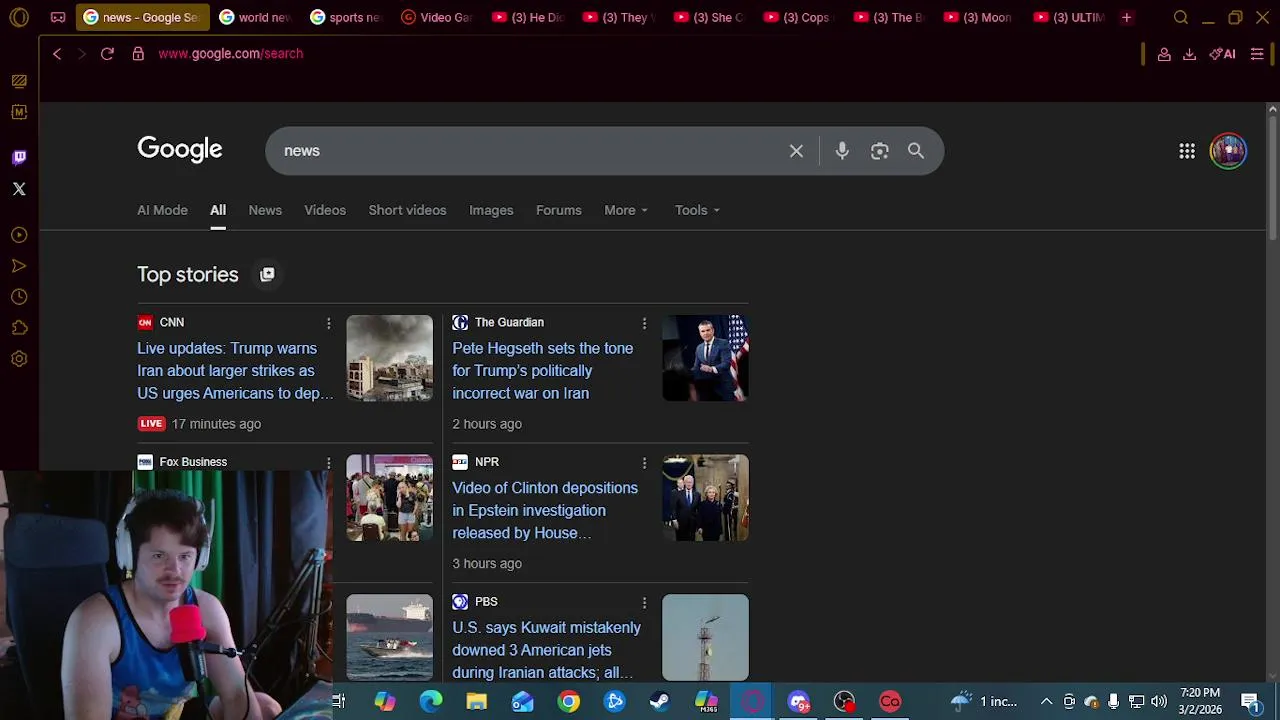Open the Top stories collection icon
Screen dimensions: 1280x720
(x=267, y=274)
